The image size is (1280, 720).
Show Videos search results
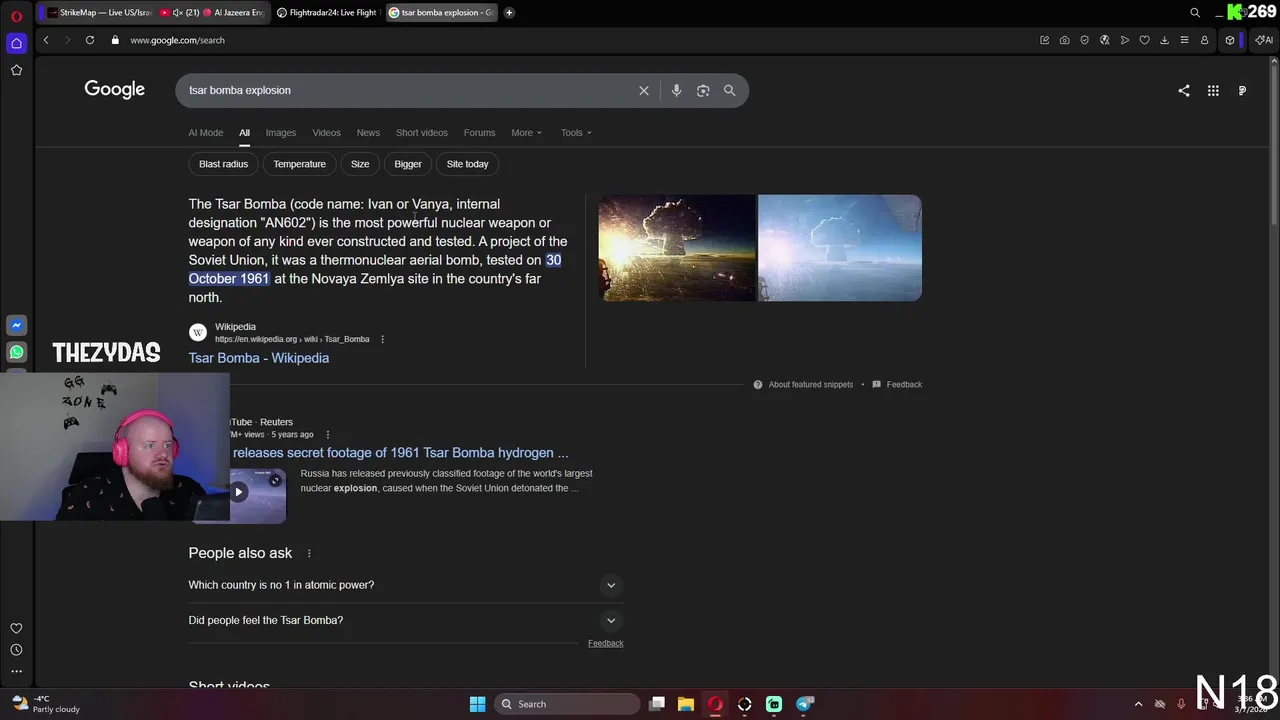326,132
